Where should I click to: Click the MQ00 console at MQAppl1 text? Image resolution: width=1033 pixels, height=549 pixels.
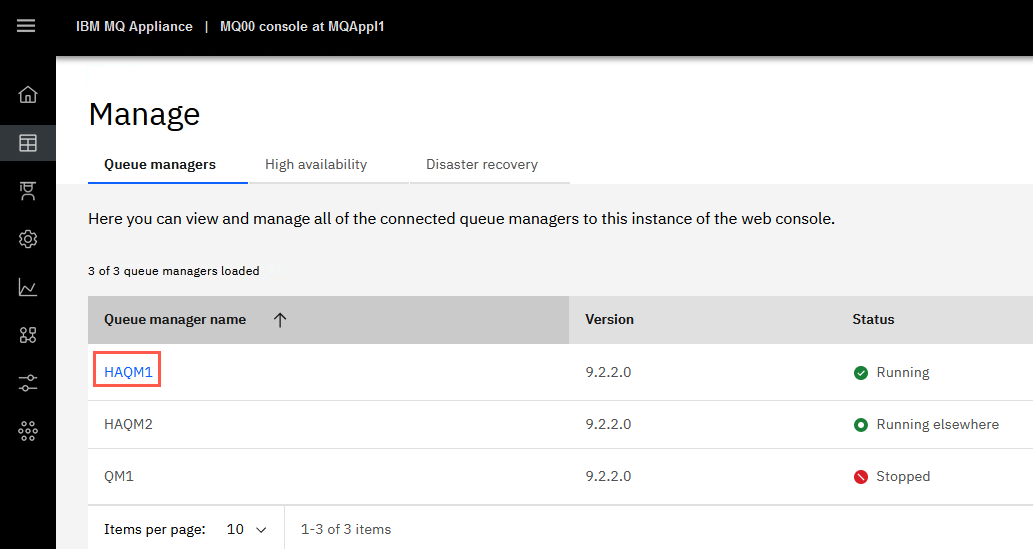click(x=302, y=26)
